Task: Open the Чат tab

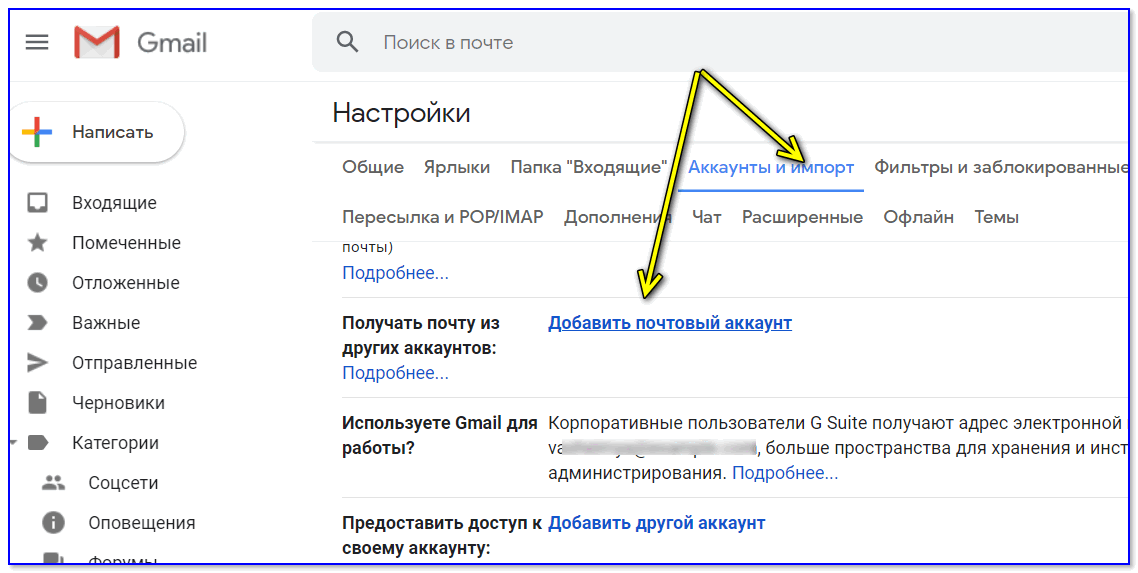Action: point(706,217)
